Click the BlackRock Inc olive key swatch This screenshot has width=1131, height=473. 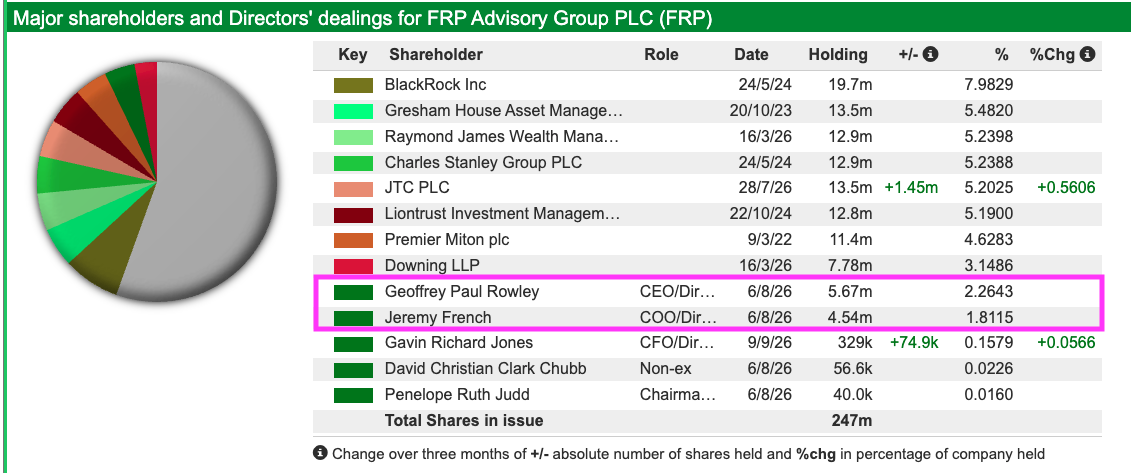pos(353,85)
